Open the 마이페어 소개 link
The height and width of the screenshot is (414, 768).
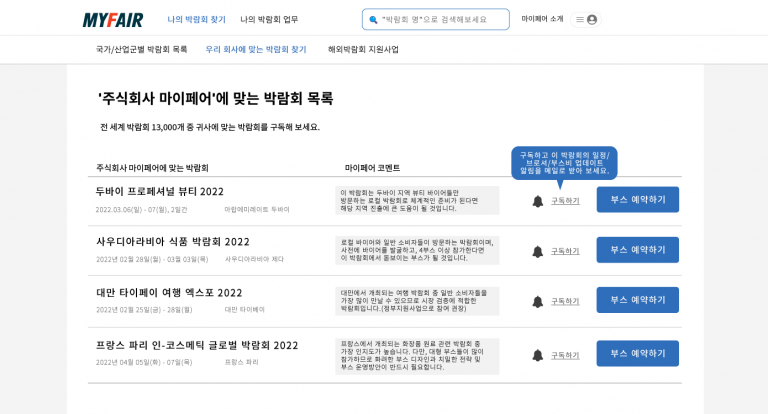point(542,19)
